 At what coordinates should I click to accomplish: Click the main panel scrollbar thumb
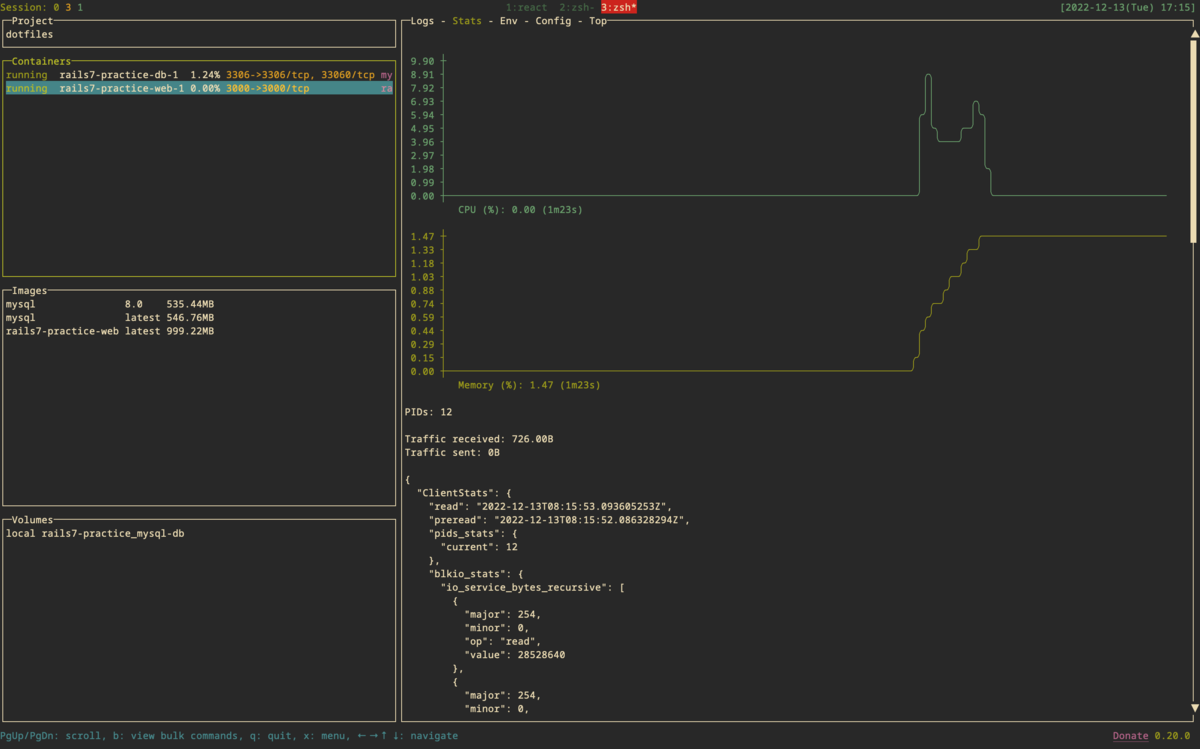tap(1192, 140)
